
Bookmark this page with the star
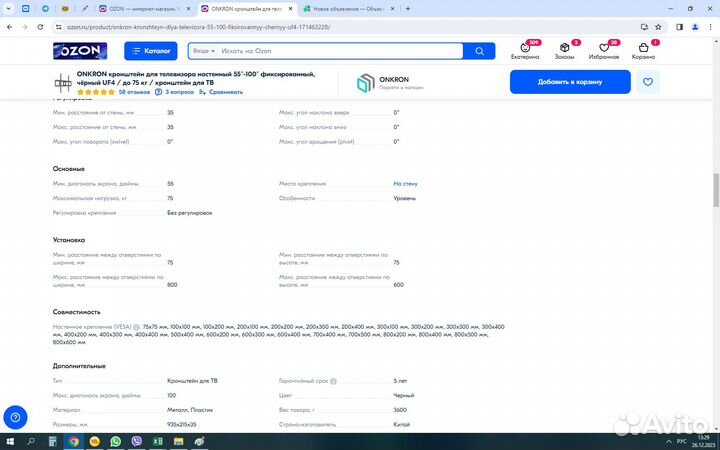click(x=658, y=27)
